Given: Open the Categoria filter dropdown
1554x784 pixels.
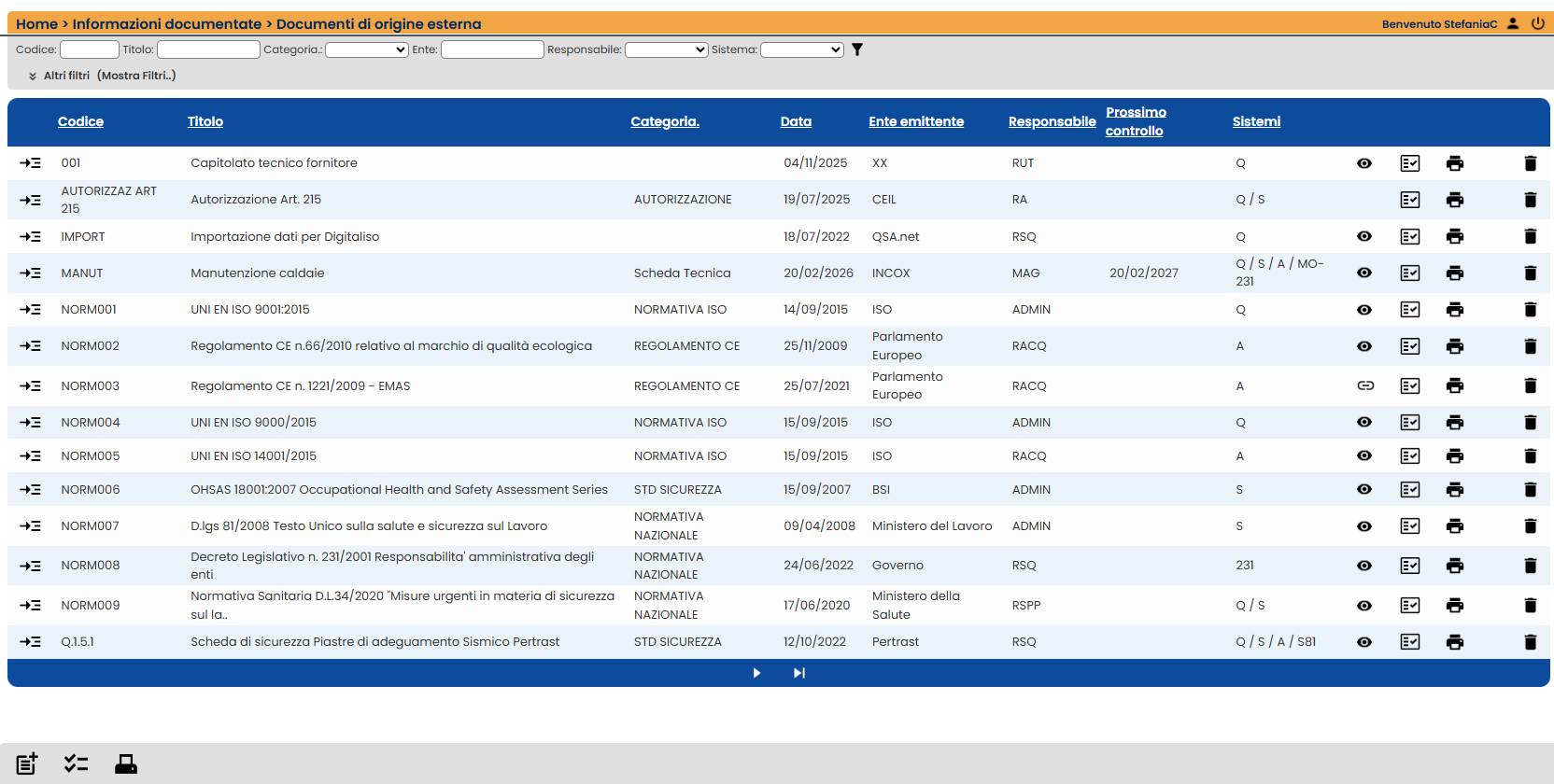Looking at the screenshot, I should (367, 49).
